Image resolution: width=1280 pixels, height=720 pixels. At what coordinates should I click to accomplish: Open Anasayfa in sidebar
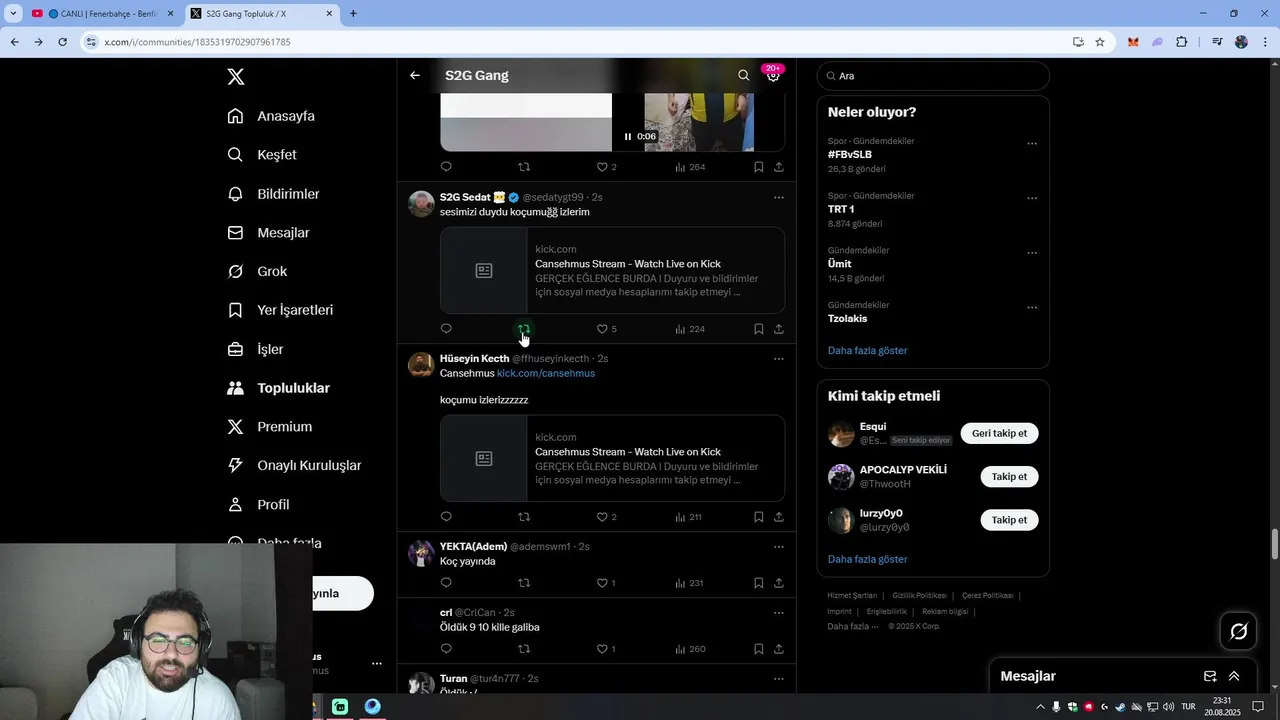click(x=271, y=116)
